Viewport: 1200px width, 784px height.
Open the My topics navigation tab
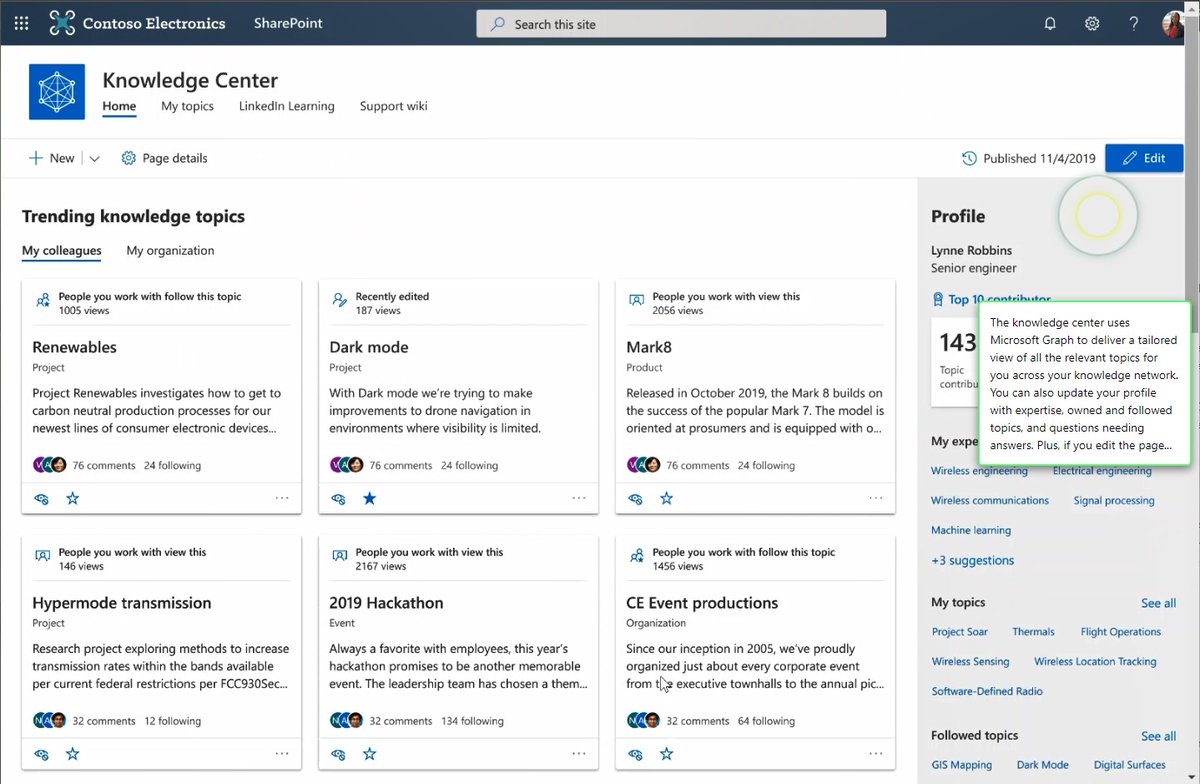tap(187, 106)
